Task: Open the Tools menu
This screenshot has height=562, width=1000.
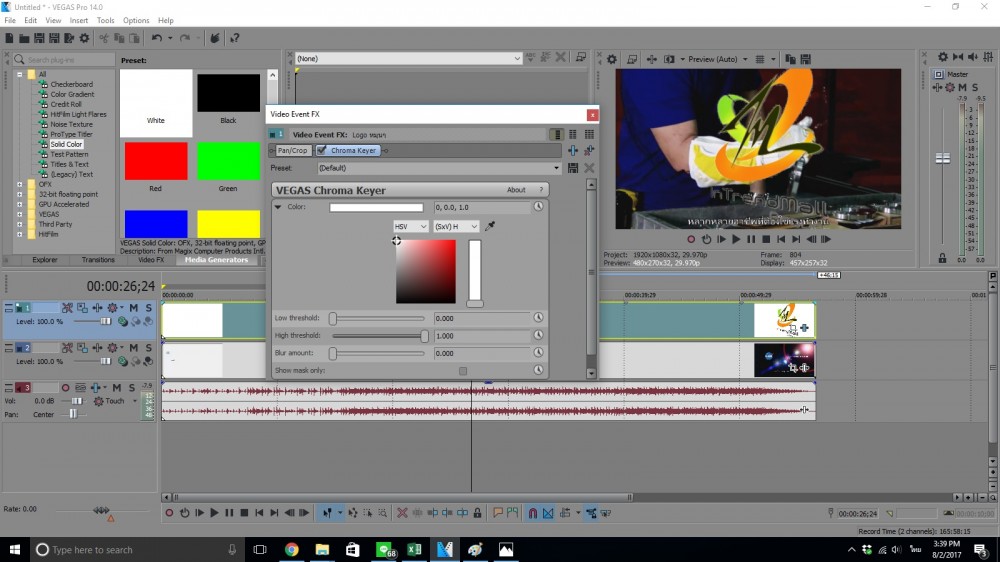Action: coord(105,20)
